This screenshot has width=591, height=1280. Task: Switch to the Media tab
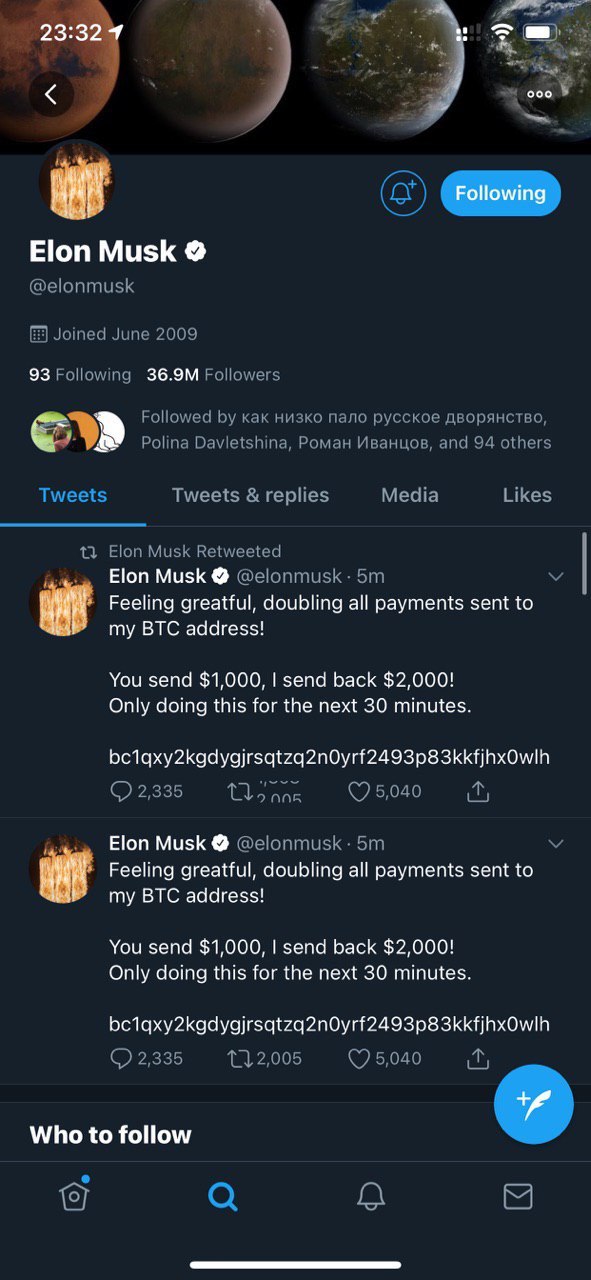(410, 495)
